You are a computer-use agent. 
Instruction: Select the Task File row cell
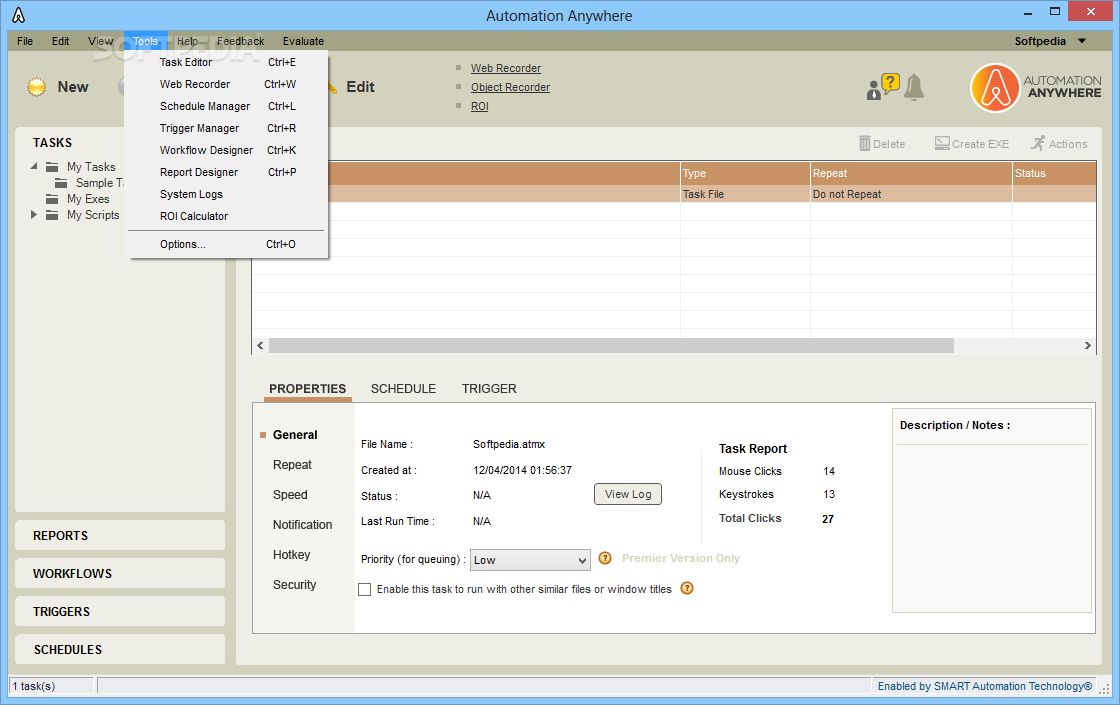click(x=745, y=194)
